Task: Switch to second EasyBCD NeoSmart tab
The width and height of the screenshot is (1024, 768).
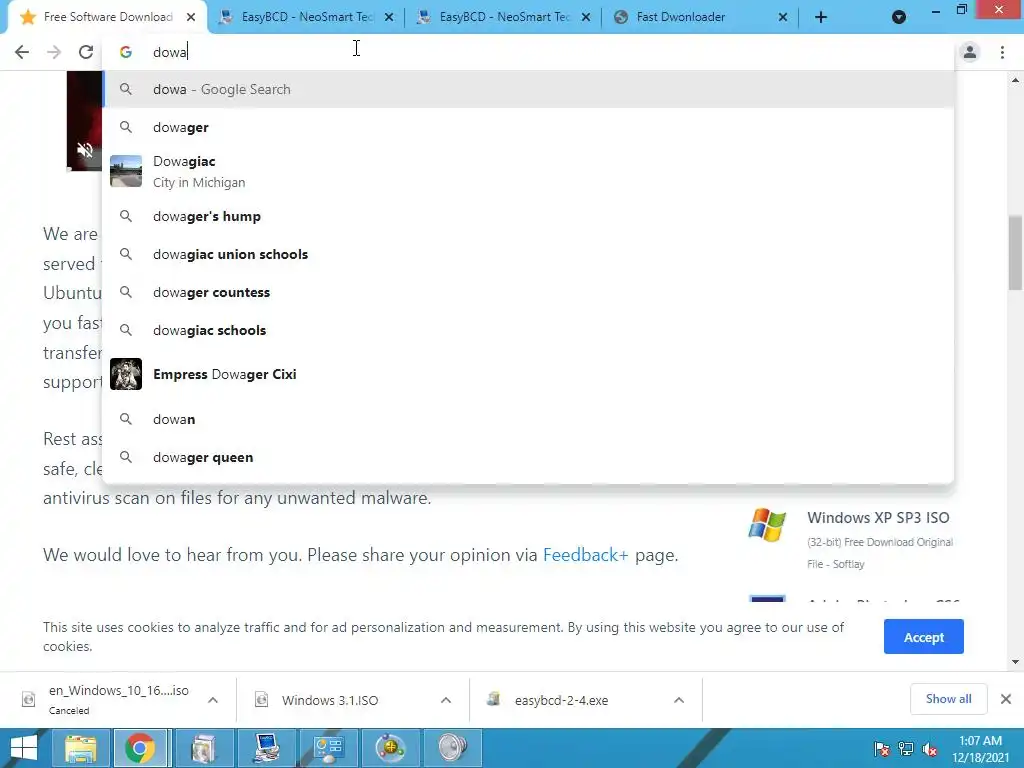Action: click(505, 17)
